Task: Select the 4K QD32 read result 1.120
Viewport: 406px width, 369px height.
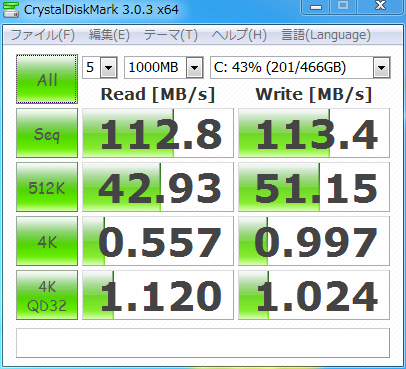Action: [x=158, y=295]
